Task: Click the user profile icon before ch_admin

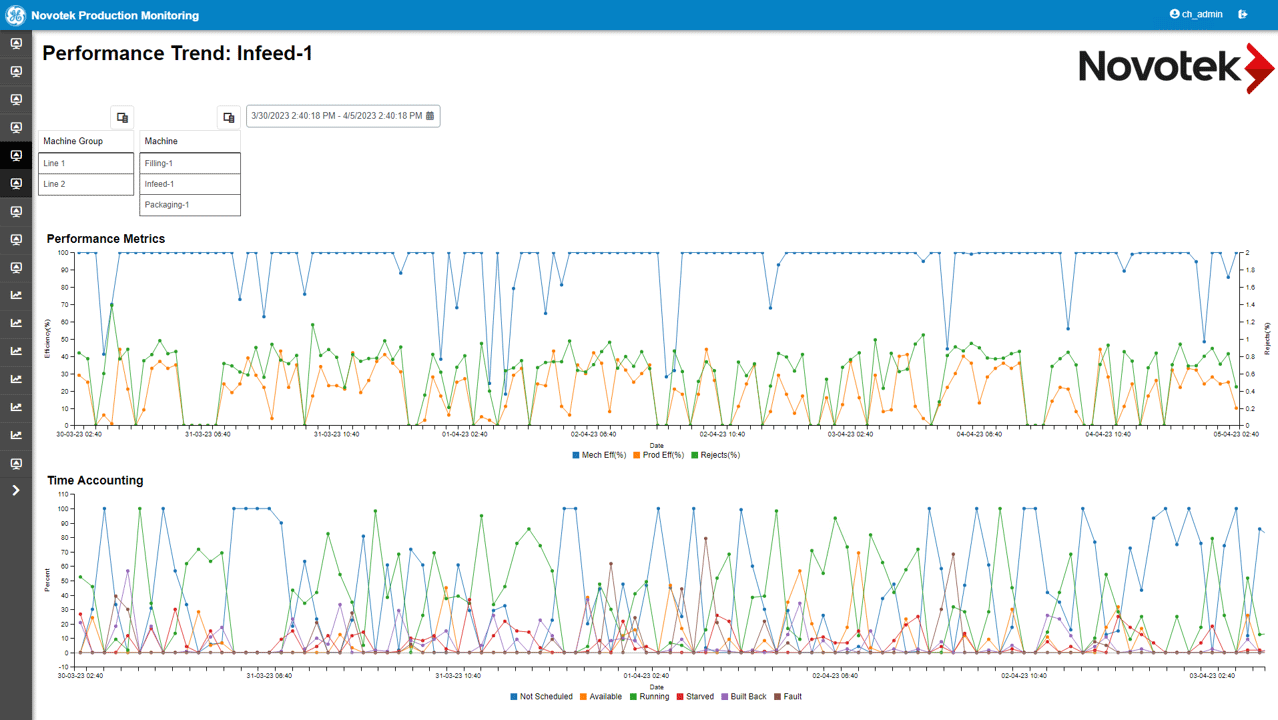Action: (x=1174, y=15)
